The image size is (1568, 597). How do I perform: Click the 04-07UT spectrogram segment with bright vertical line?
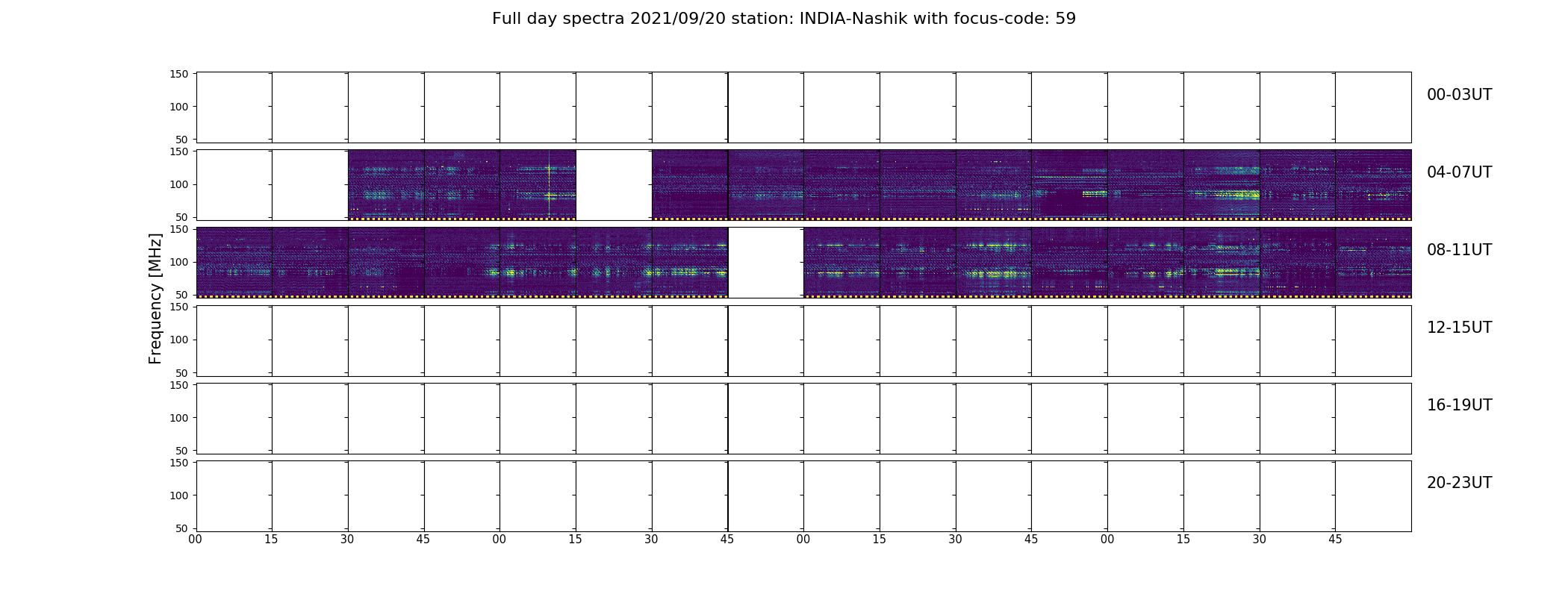coord(538,185)
